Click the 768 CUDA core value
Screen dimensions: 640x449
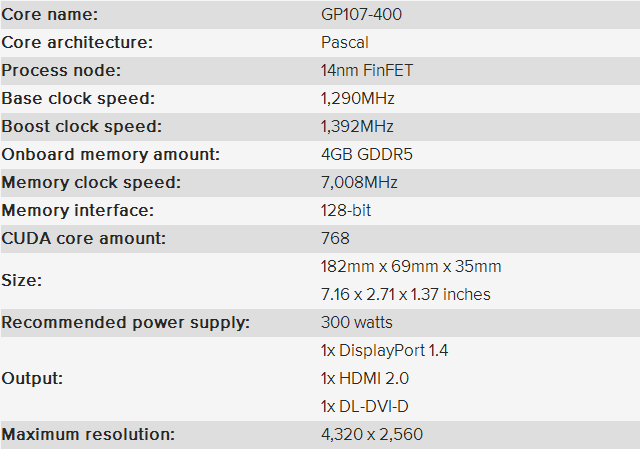click(x=335, y=238)
